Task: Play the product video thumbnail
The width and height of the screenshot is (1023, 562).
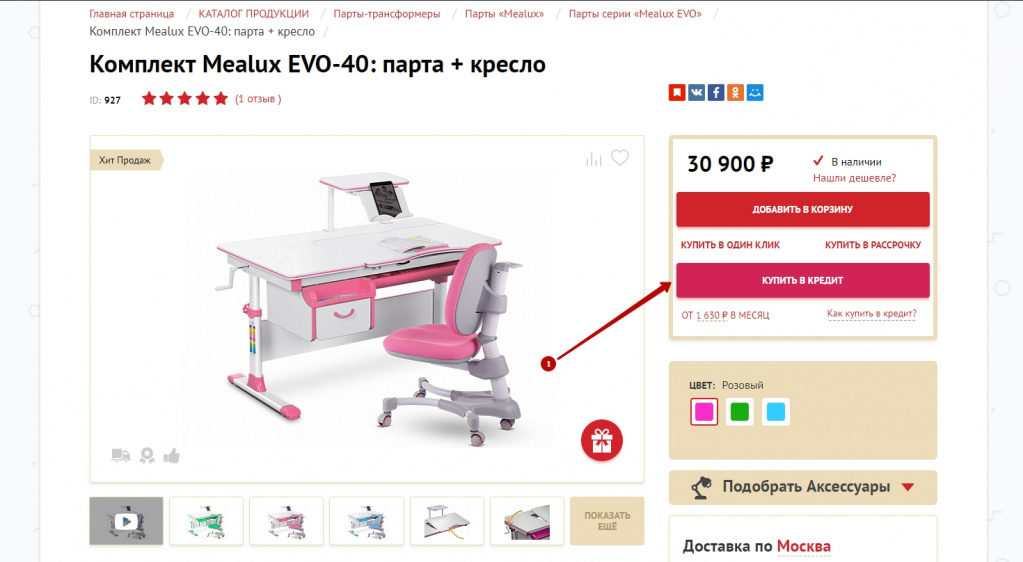Action: [126, 521]
